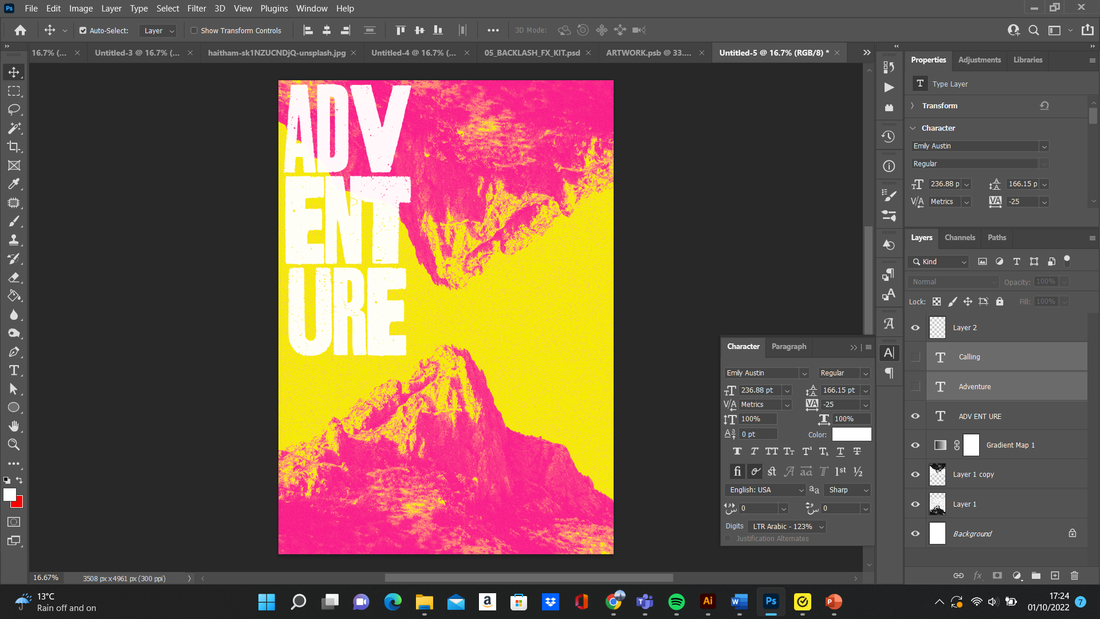Image resolution: width=1100 pixels, height=619 pixels.
Task: Select the Move tool
Action: coord(14,72)
